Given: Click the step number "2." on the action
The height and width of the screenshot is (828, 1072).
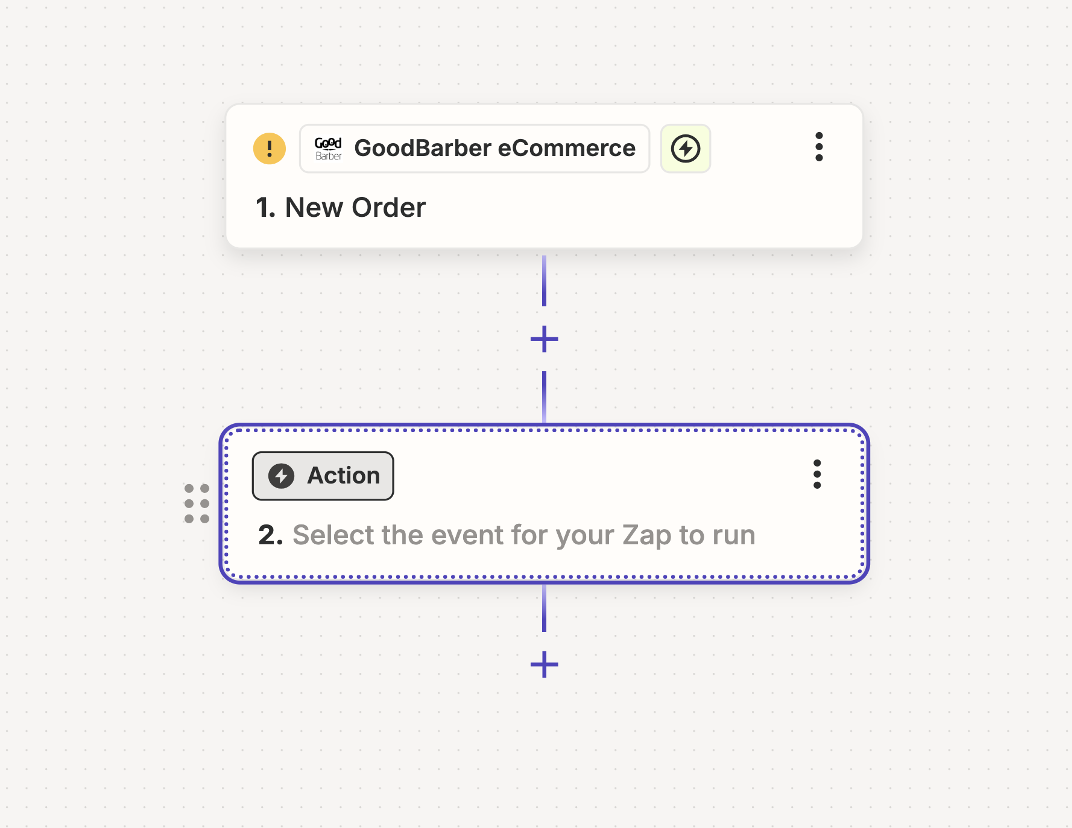Looking at the screenshot, I should [270, 535].
